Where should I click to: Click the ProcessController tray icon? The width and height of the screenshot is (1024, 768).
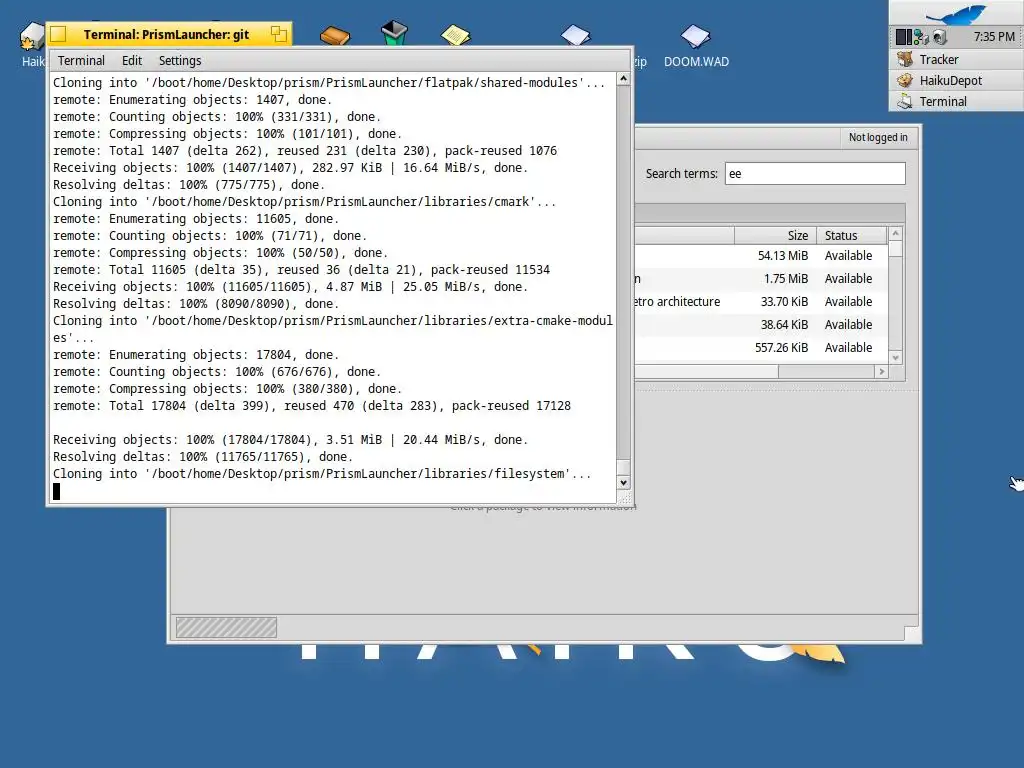[903, 37]
